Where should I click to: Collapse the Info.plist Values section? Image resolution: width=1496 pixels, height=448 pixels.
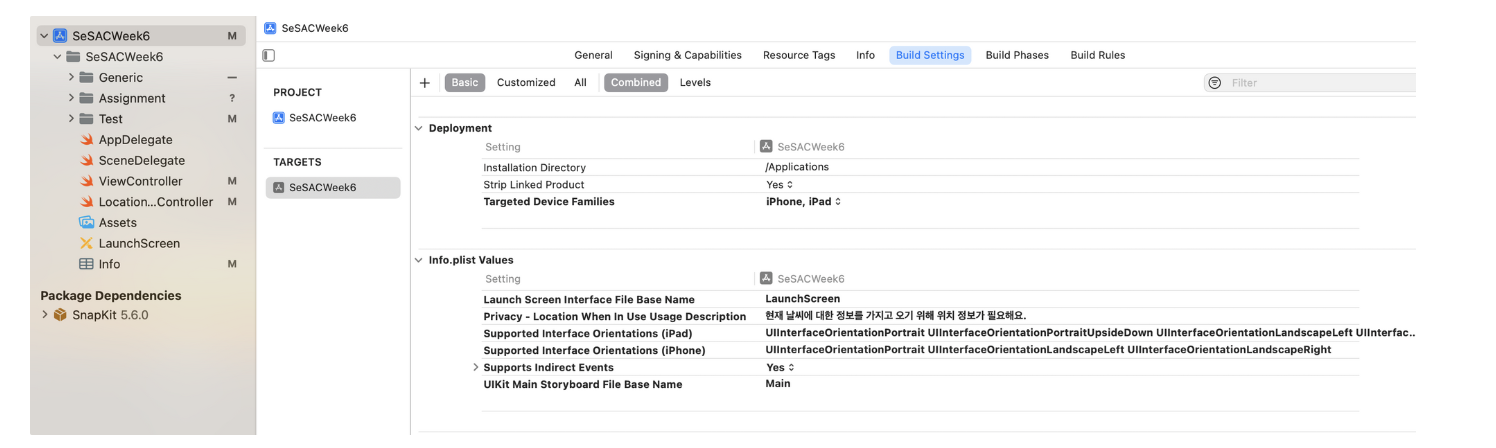coord(419,260)
